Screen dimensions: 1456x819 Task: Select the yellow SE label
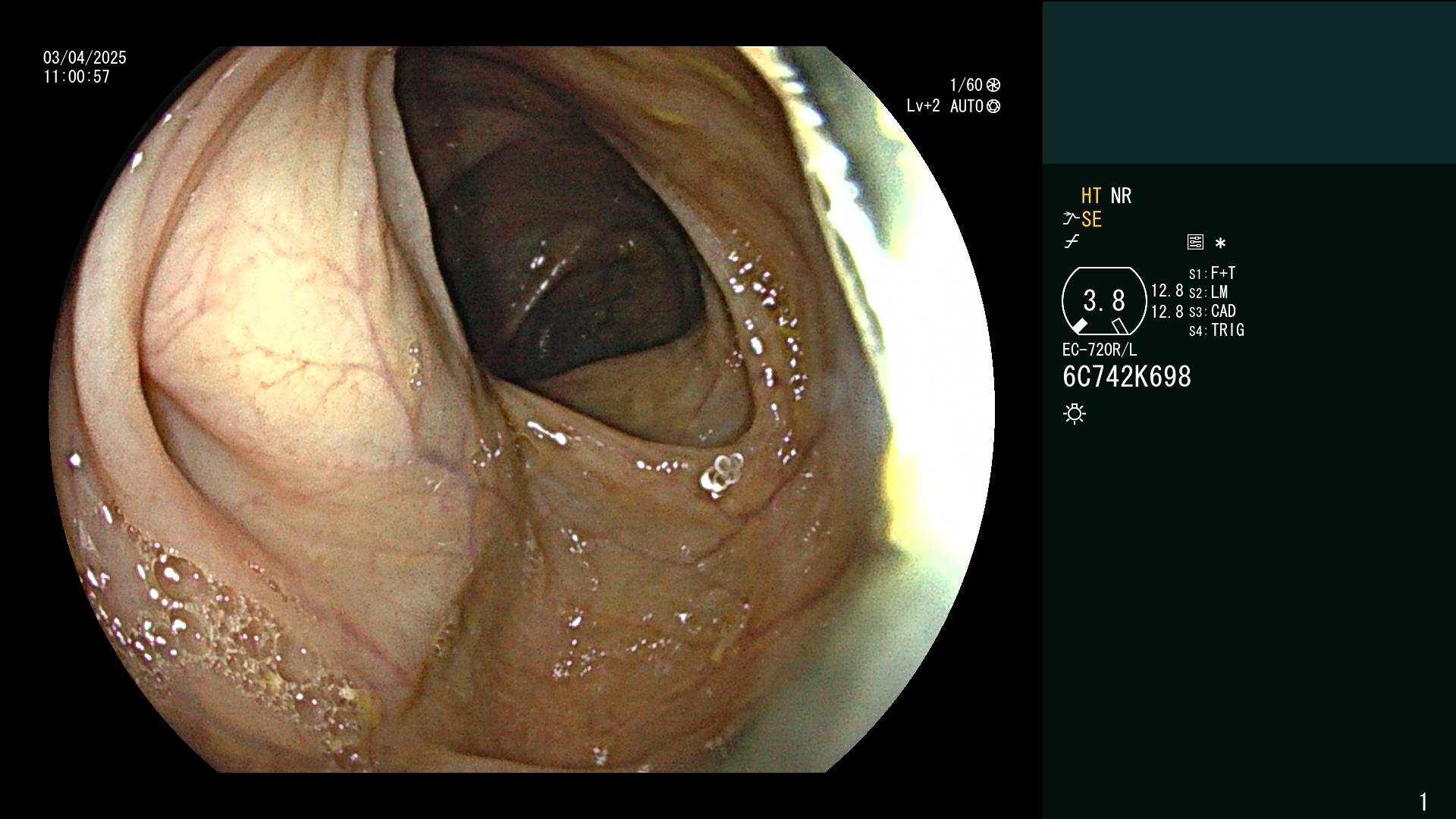pyautogui.click(x=1091, y=219)
